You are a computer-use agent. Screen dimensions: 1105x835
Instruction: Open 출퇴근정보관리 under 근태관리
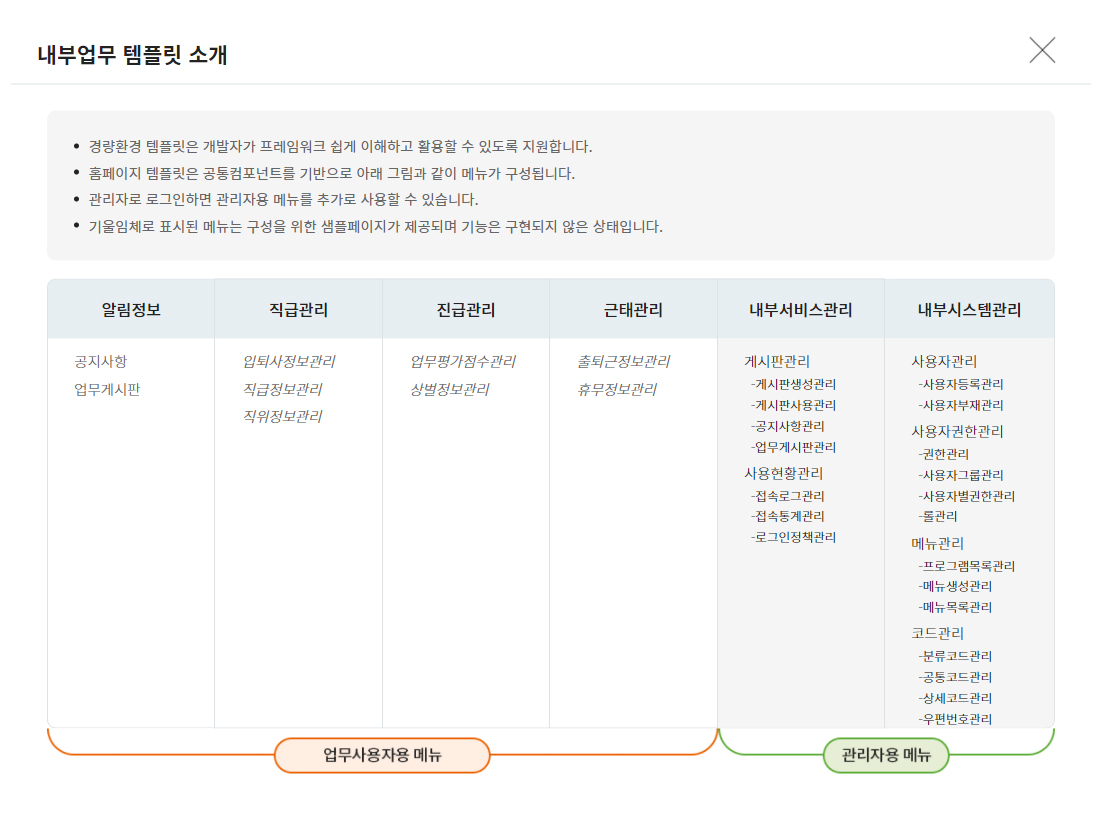(623, 361)
